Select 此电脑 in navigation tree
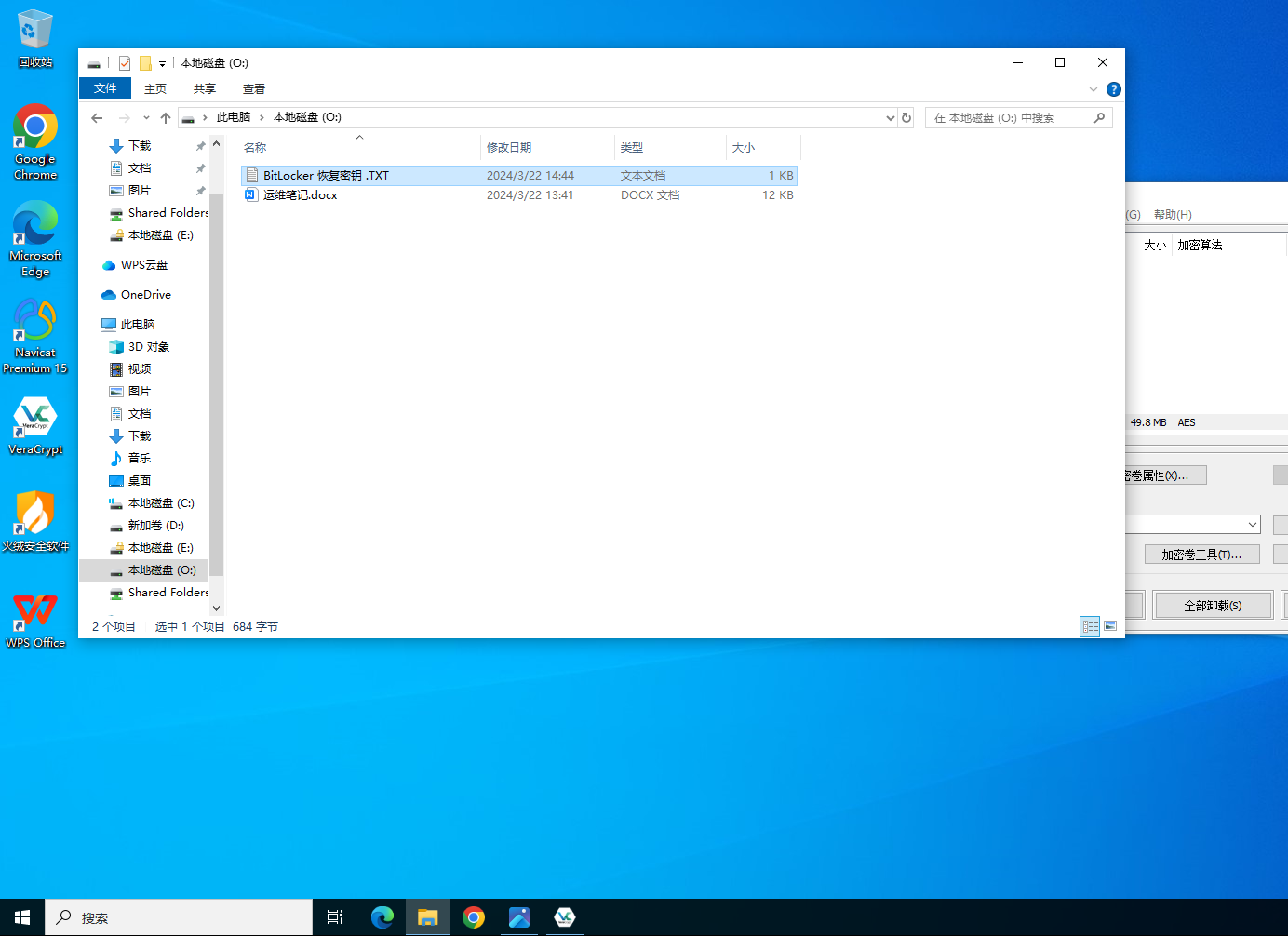Viewport: 1288px width, 936px height. click(138, 325)
